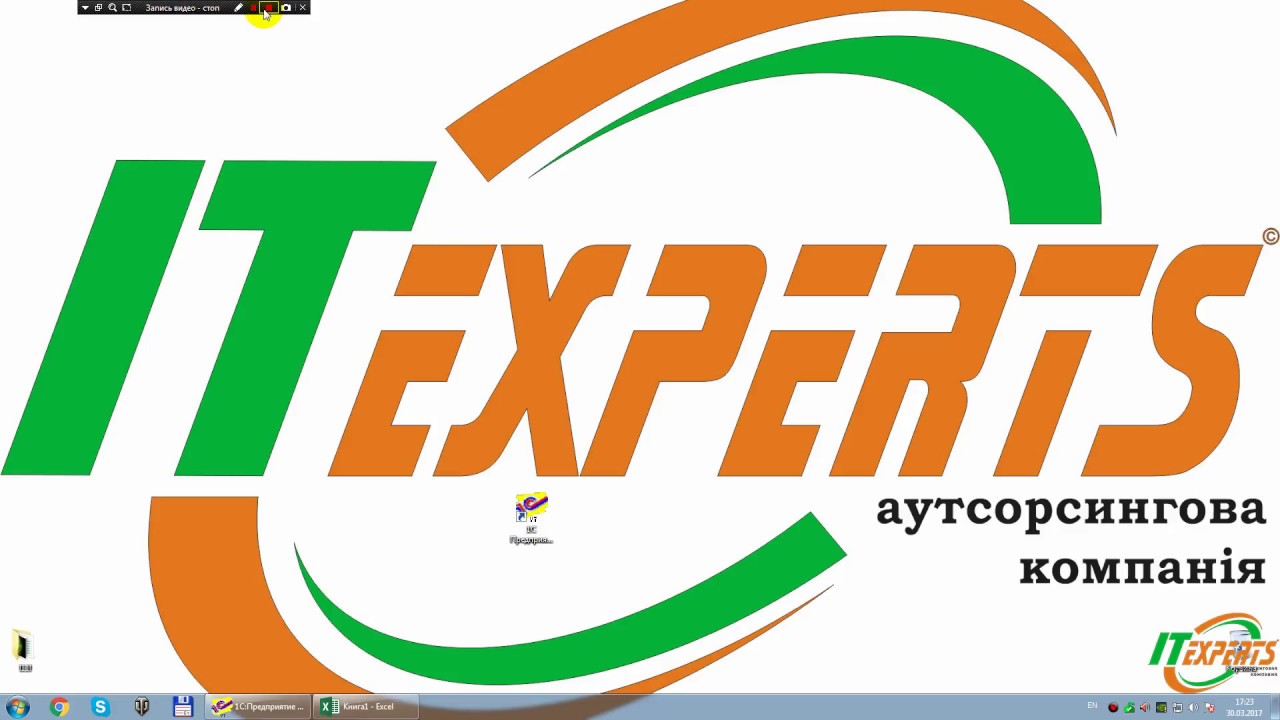The height and width of the screenshot is (720, 1280).
Task: Click the 'Запись видео - стоп' label
Action: click(x=183, y=8)
